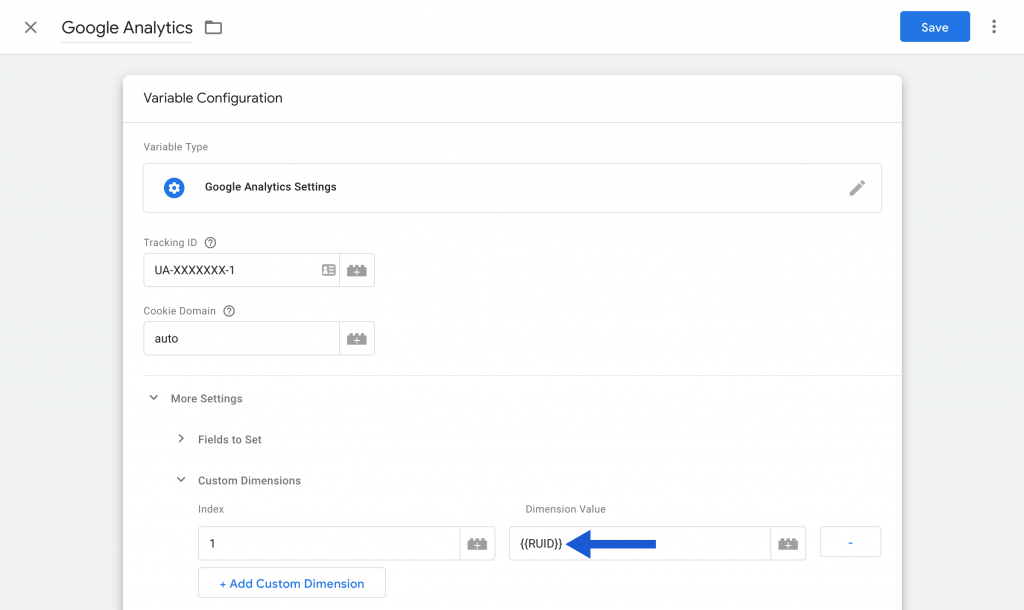1024x610 pixels.
Task: Insert variable into Cookie Domain field
Action: pos(357,338)
